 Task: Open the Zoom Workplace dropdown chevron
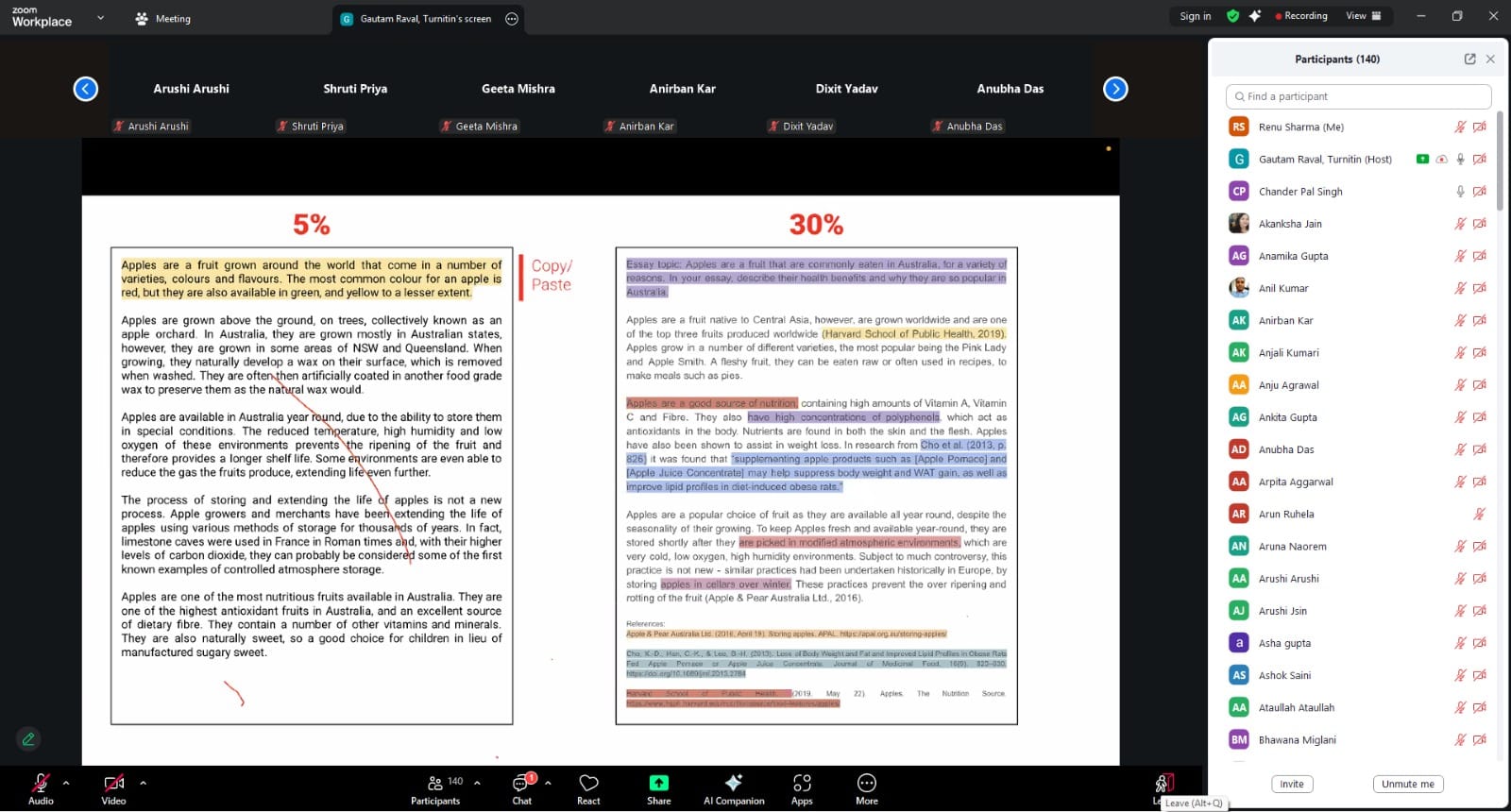(100, 18)
